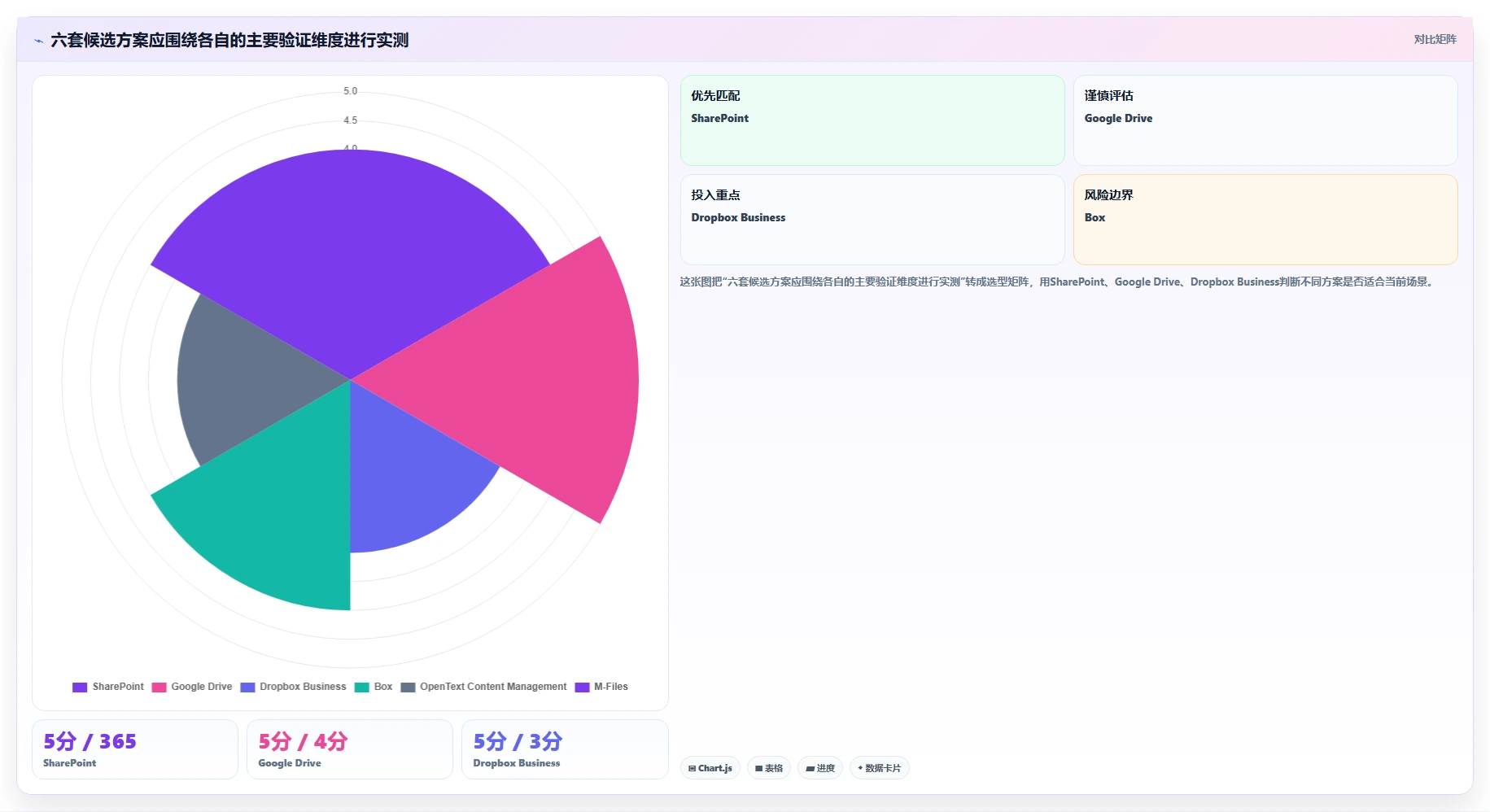Click the 数据卡片 tag
Viewport: 1490px width, 812px height.
[x=879, y=768]
